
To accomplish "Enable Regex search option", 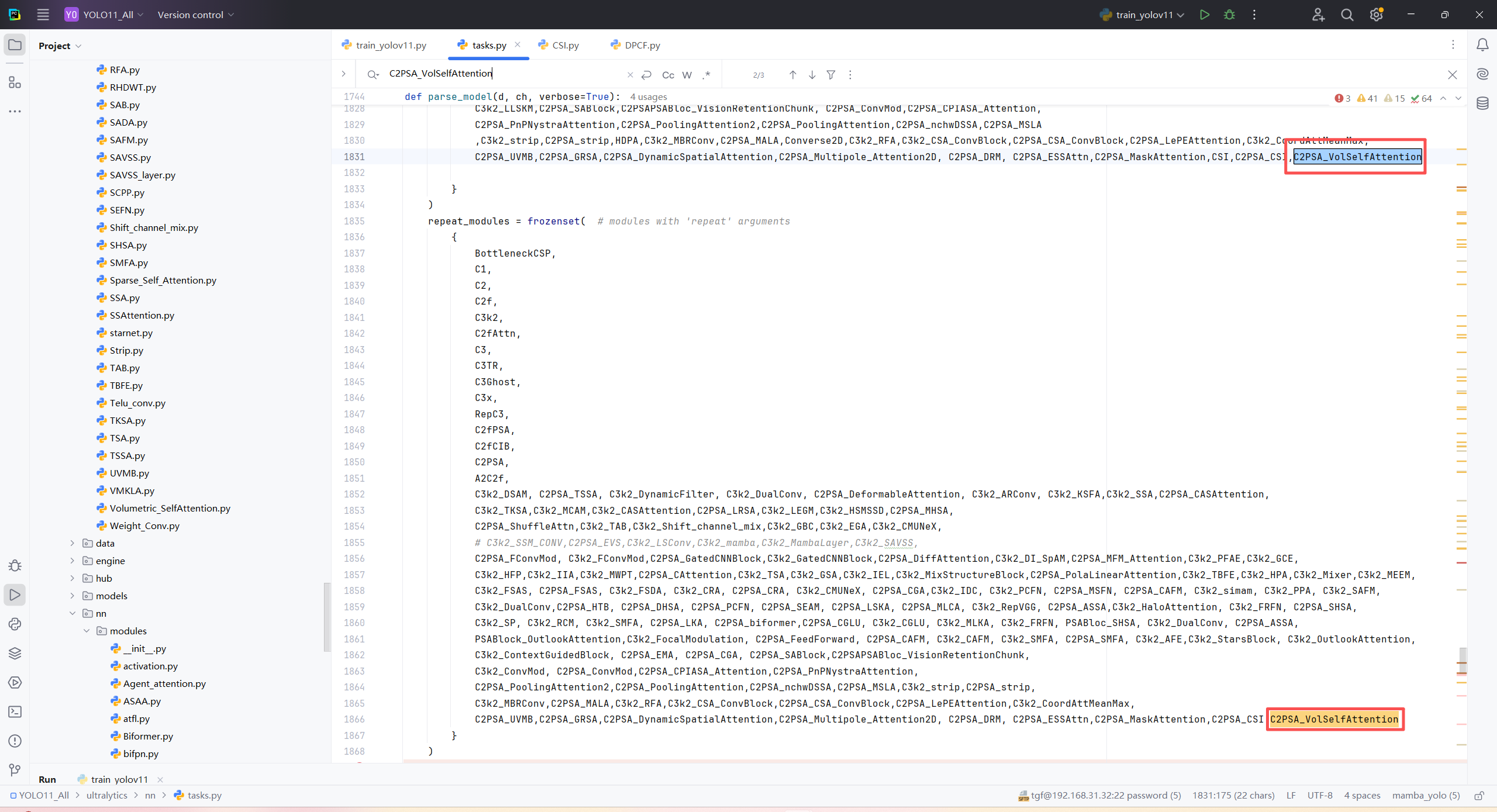I will [x=706, y=75].
